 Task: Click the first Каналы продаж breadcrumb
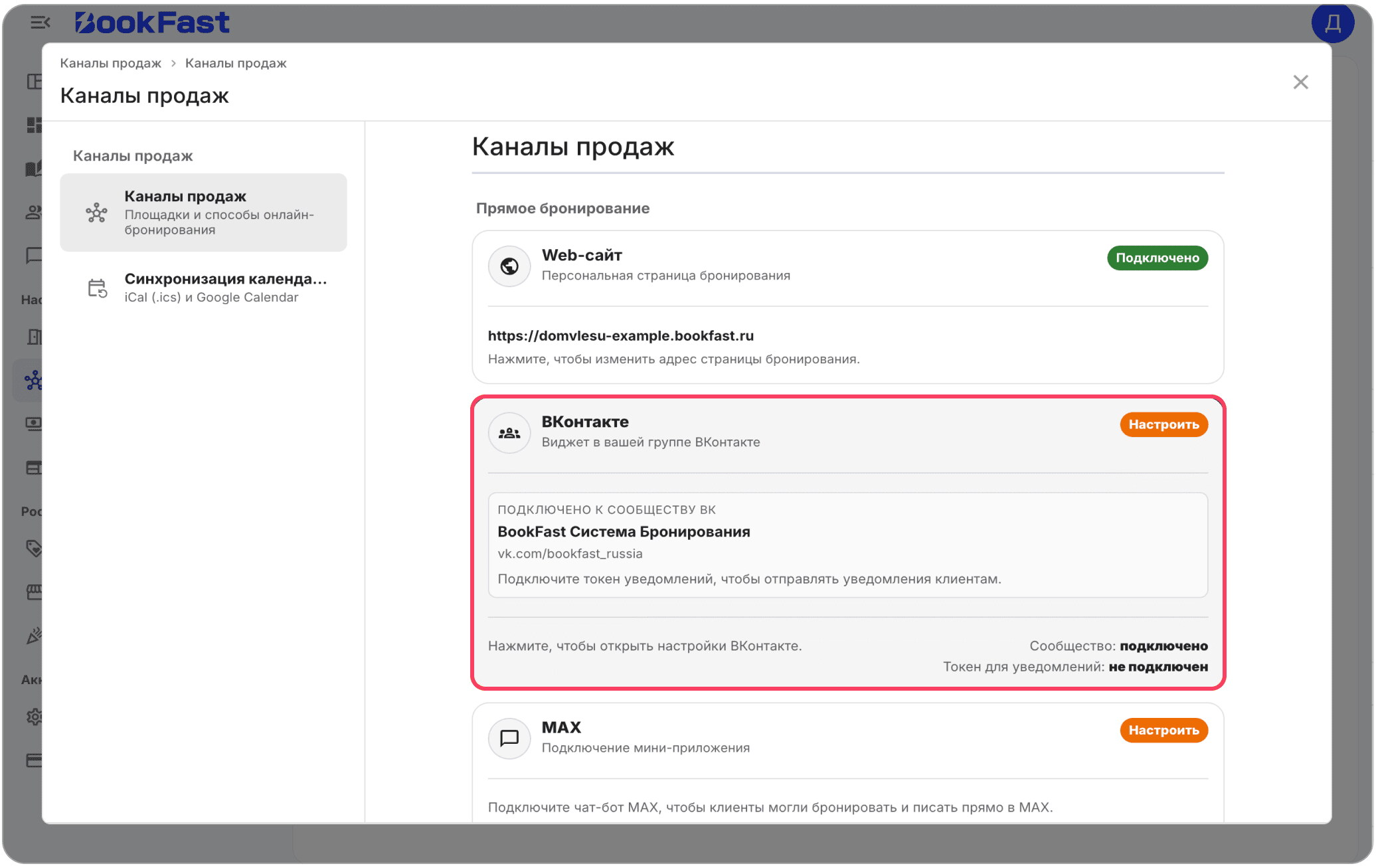pyautogui.click(x=110, y=63)
